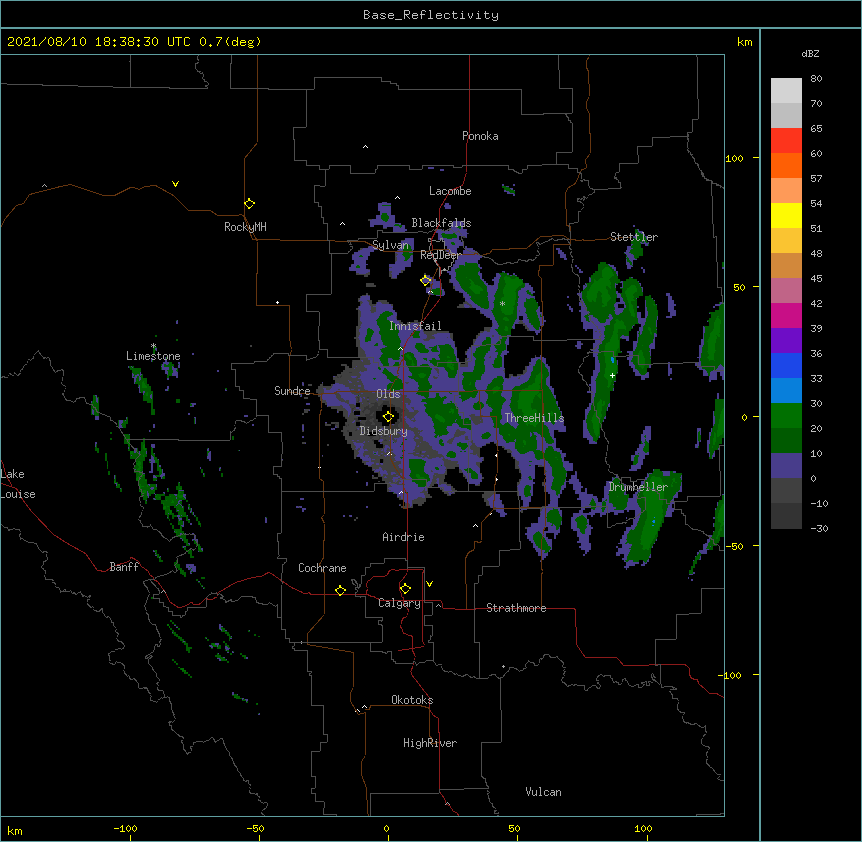Click the 80 value on the dBZ legend
862x842 pixels.
[x=816, y=79]
